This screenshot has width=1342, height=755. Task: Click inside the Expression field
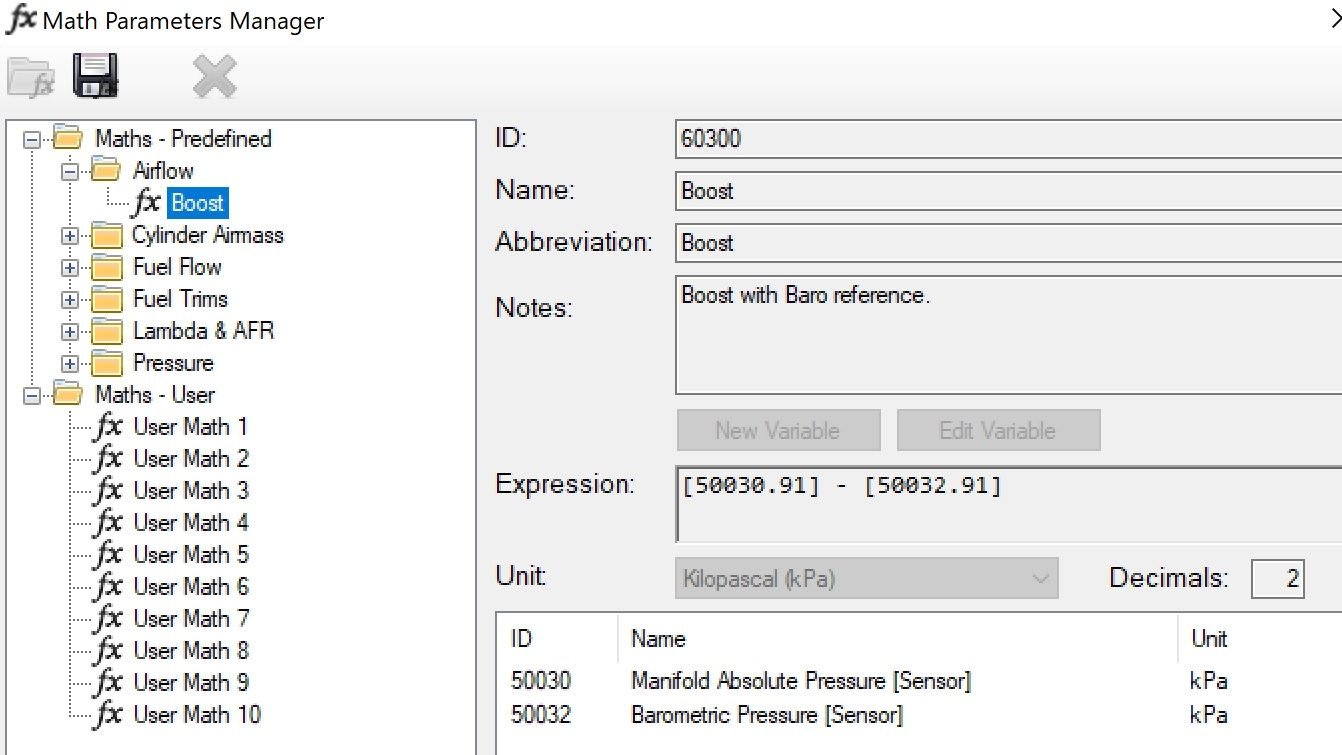pyautogui.click(x=1000, y=505)
